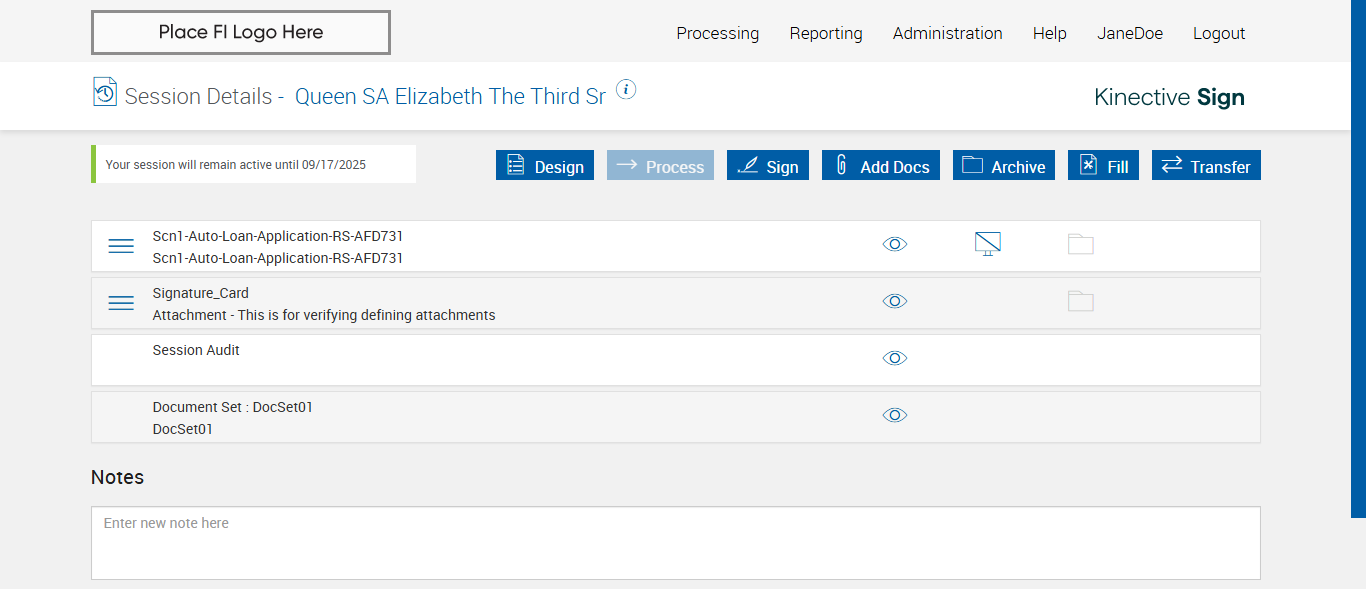
Task: Click the Sign button
Action: pyautogui.click(x=768, y=166)
